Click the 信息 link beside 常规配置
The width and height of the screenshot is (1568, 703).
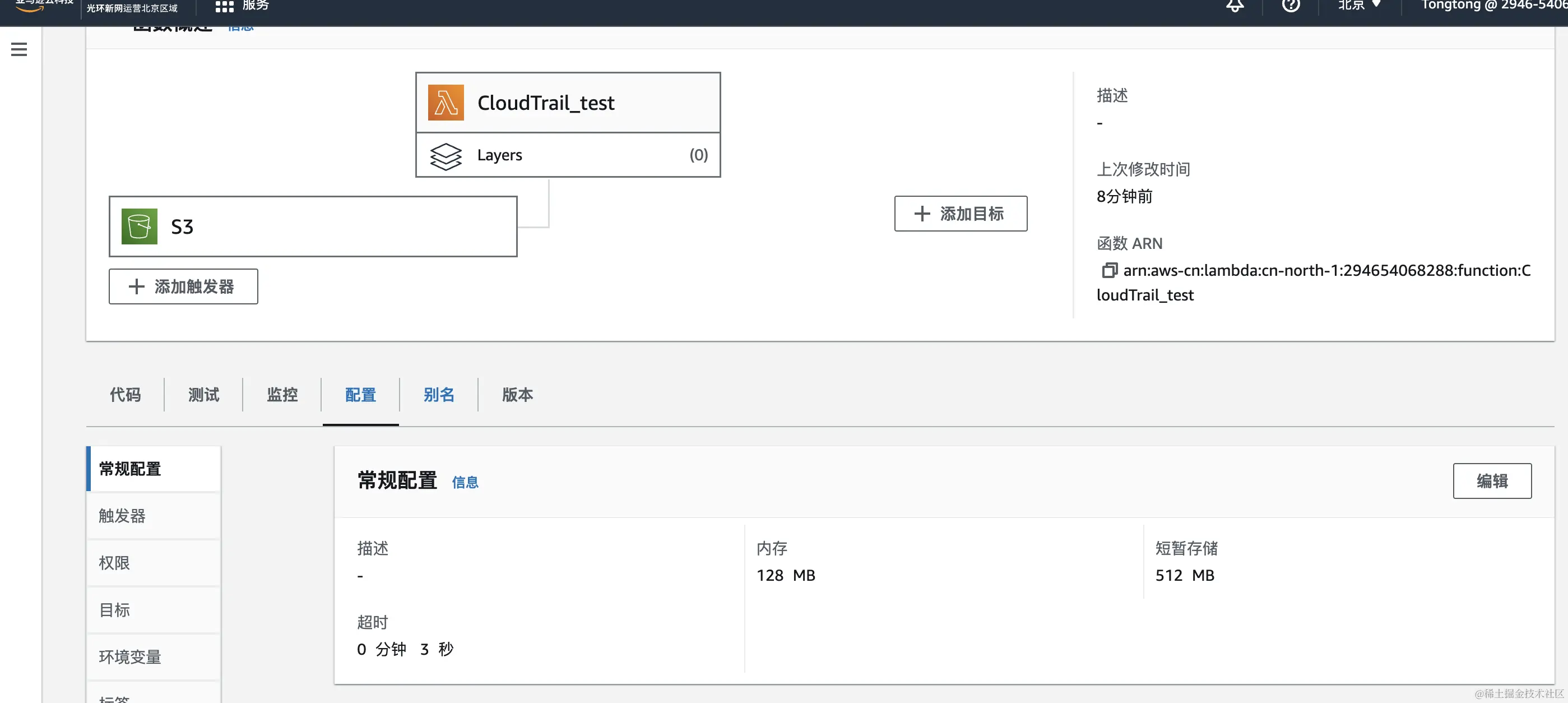pyautogui.click(x=465, y=483)
